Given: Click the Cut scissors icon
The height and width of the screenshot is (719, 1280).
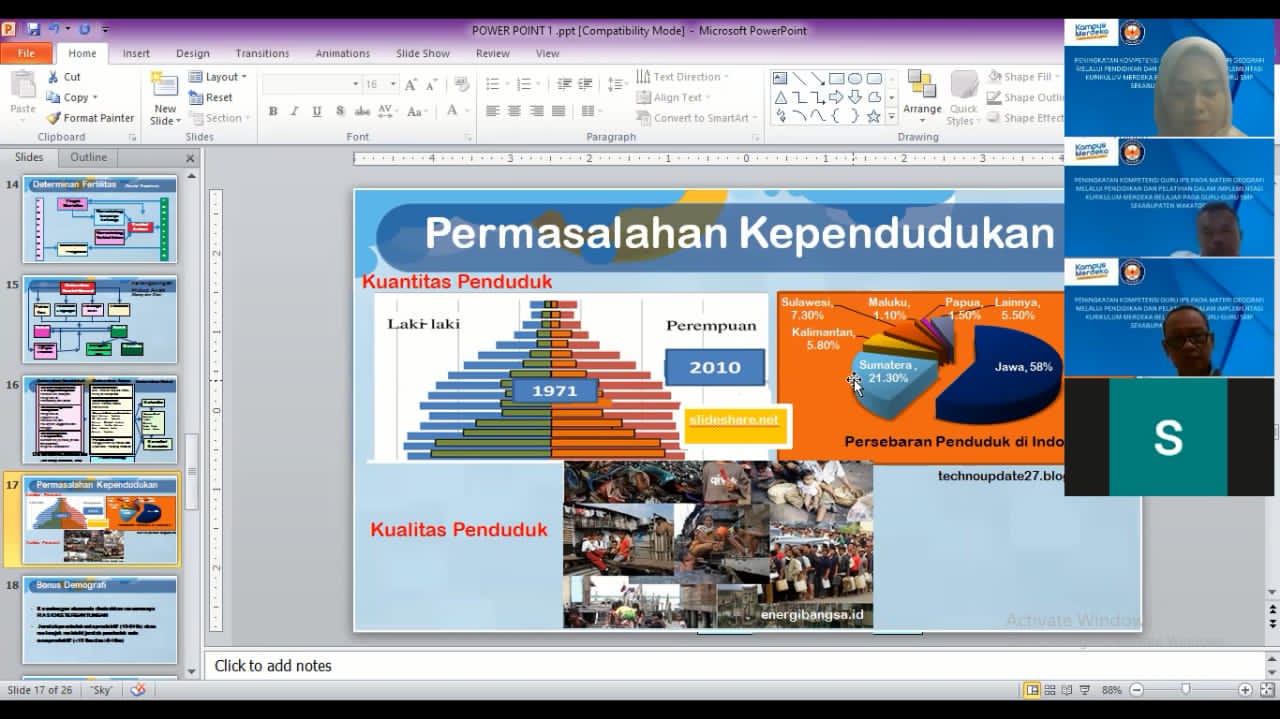Looking at the screenshot, I should point(54,77).
